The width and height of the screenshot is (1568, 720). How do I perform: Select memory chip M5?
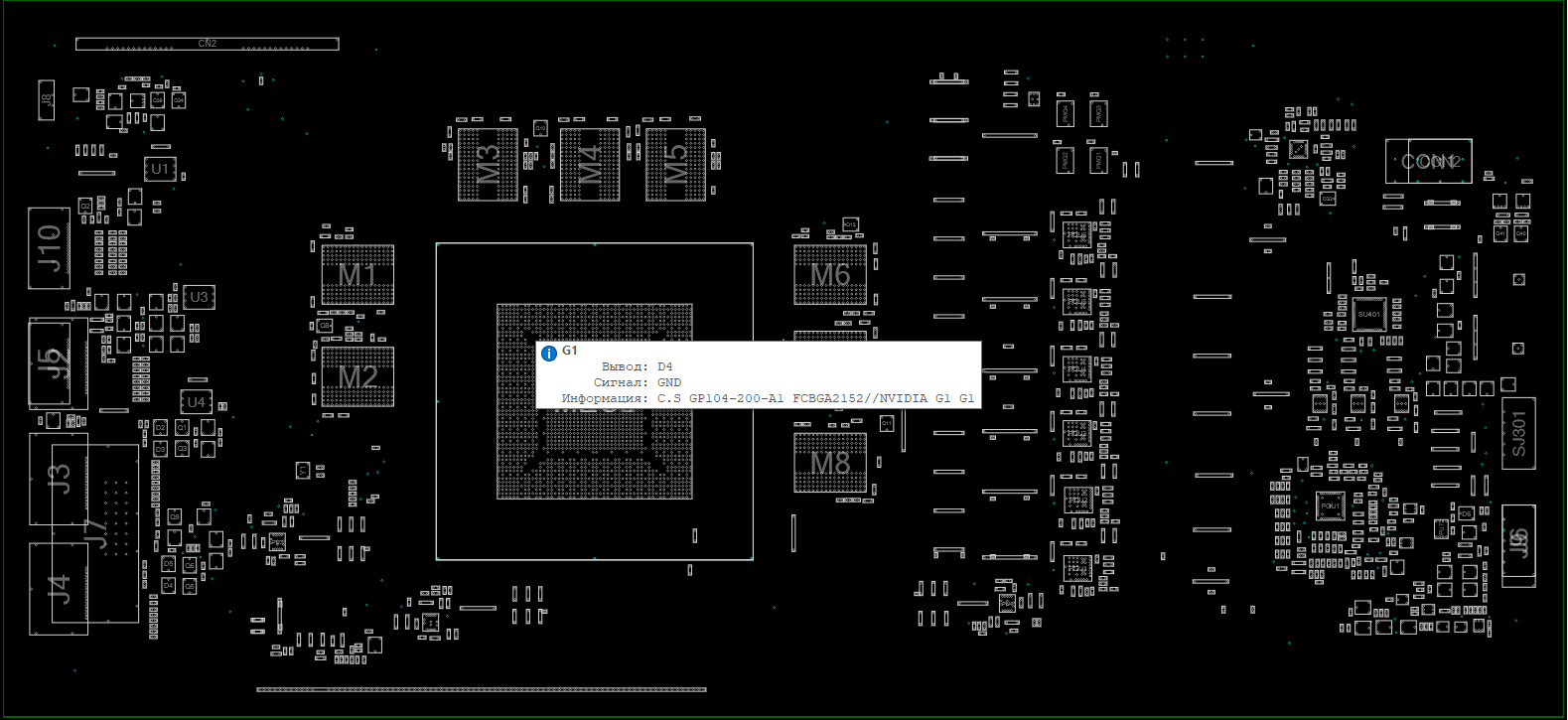tap(675, 164)
